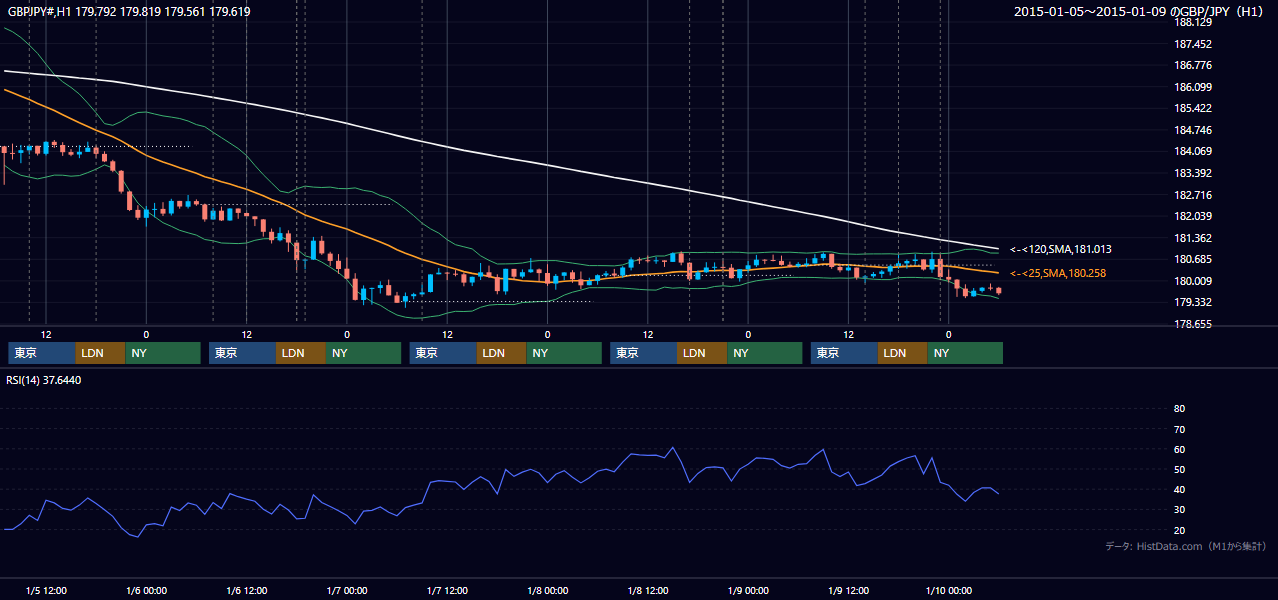1278x600 pixels.
Task: Click the 1/6 12:00 date label
Action: (x=246, y=590)
